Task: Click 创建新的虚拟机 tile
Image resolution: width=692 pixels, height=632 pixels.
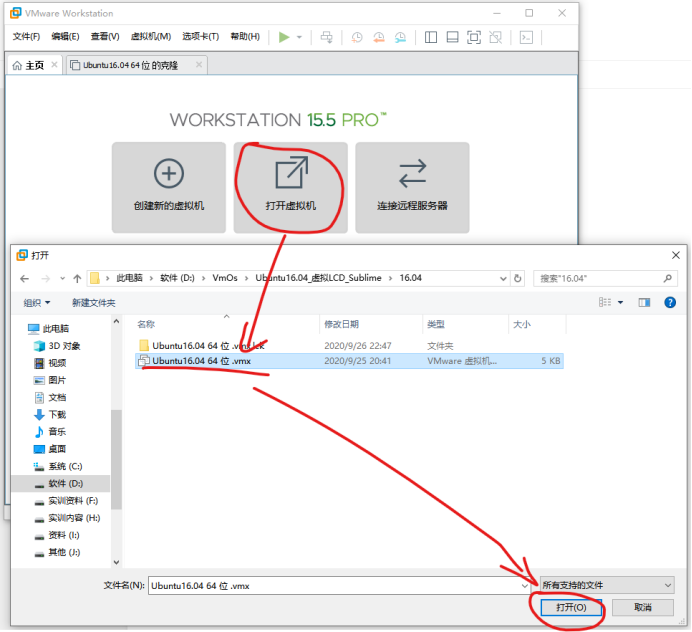Action: 169,187
